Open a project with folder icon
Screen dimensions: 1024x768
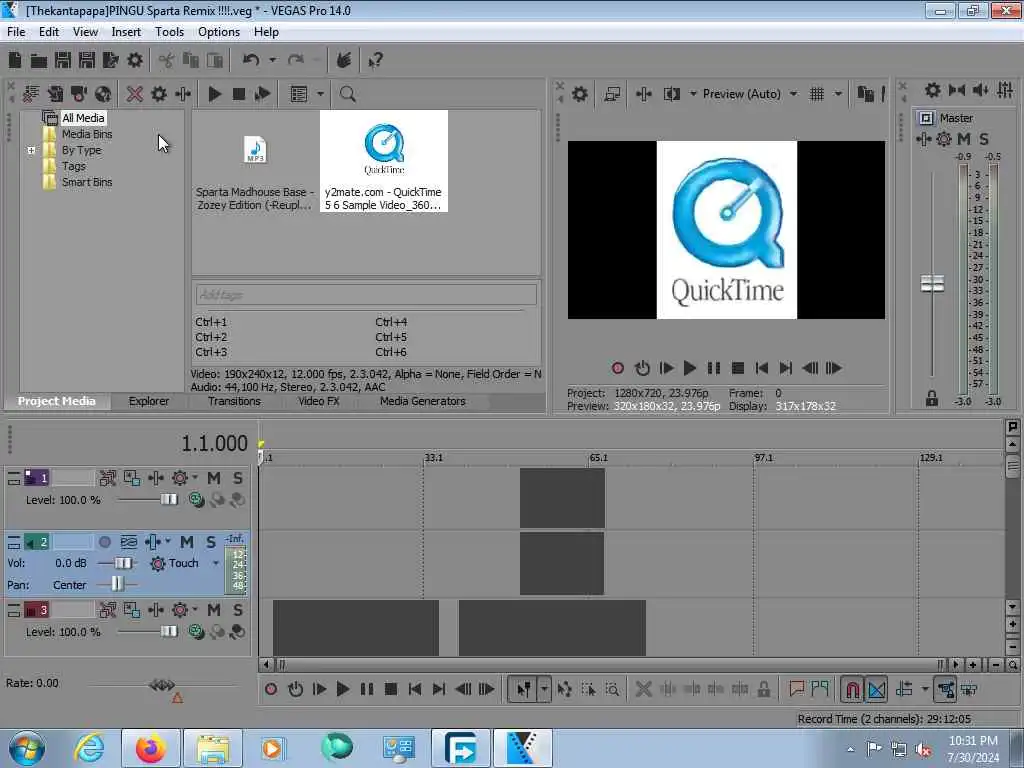click(39, 61)
